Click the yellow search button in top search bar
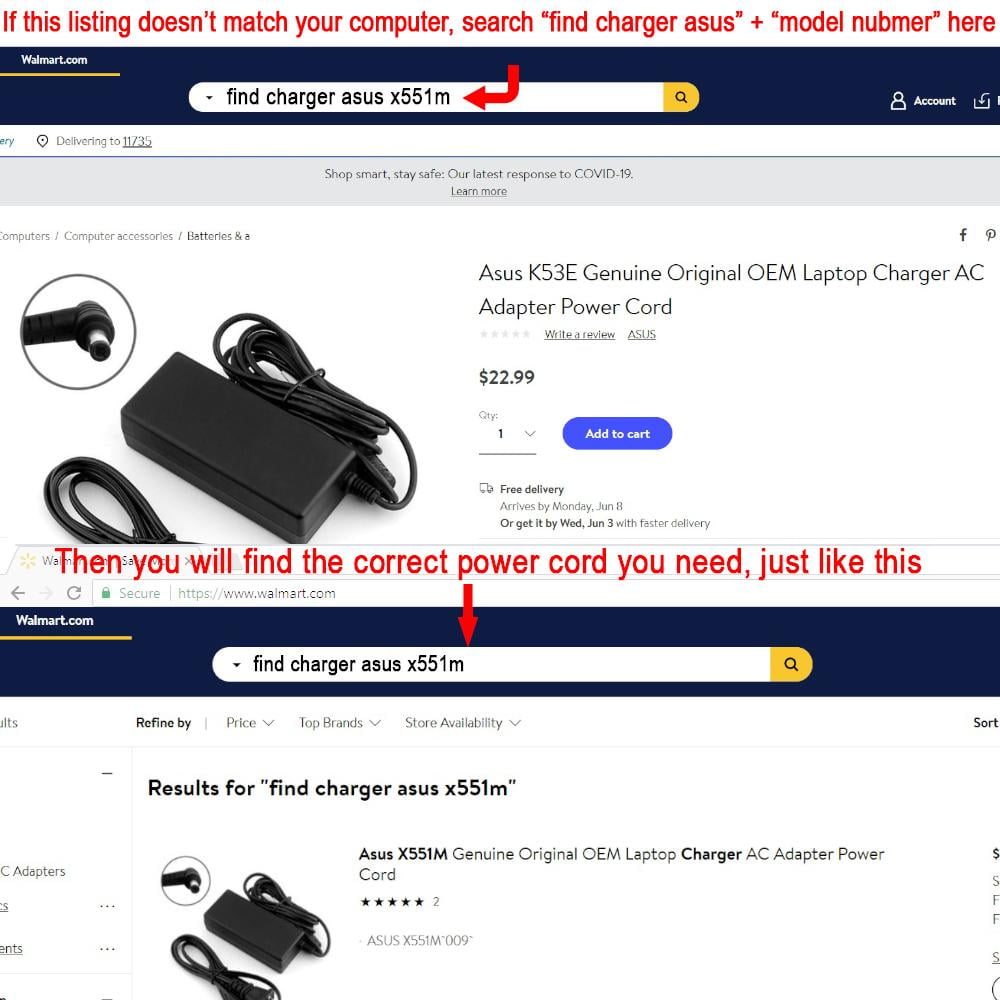1000x1000 pixels. pos(681,97)
